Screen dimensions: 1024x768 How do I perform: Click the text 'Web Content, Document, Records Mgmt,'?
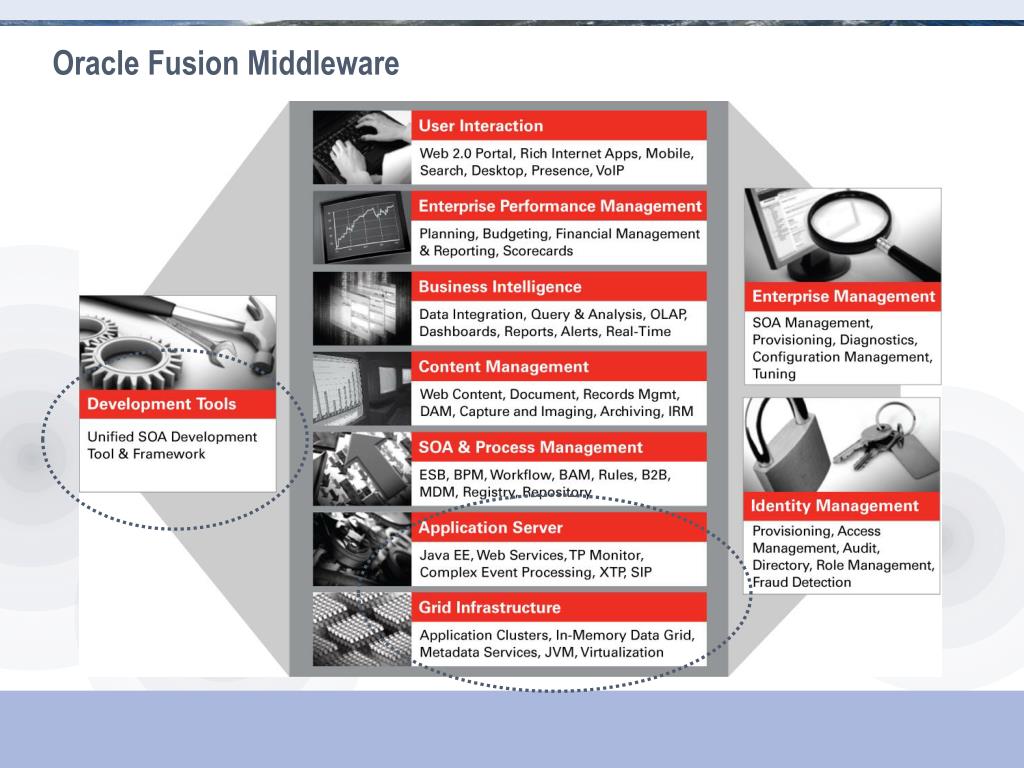click(x=550, y=394)
